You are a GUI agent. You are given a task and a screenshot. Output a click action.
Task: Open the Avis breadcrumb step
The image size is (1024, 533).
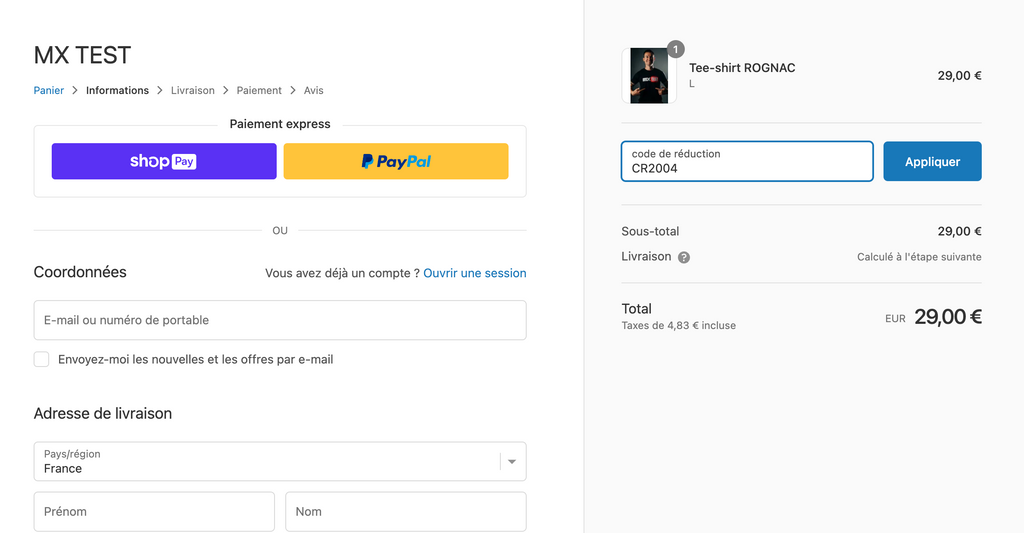point(313,90)
